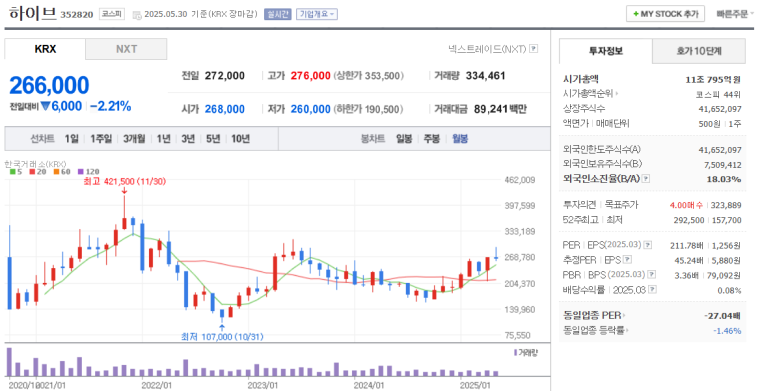Open help icon next to 외국인소진율(B/A)
Image resolution: width=773 pixels, height=391 pixels.
pyautogui.click(x=646, y=179)
